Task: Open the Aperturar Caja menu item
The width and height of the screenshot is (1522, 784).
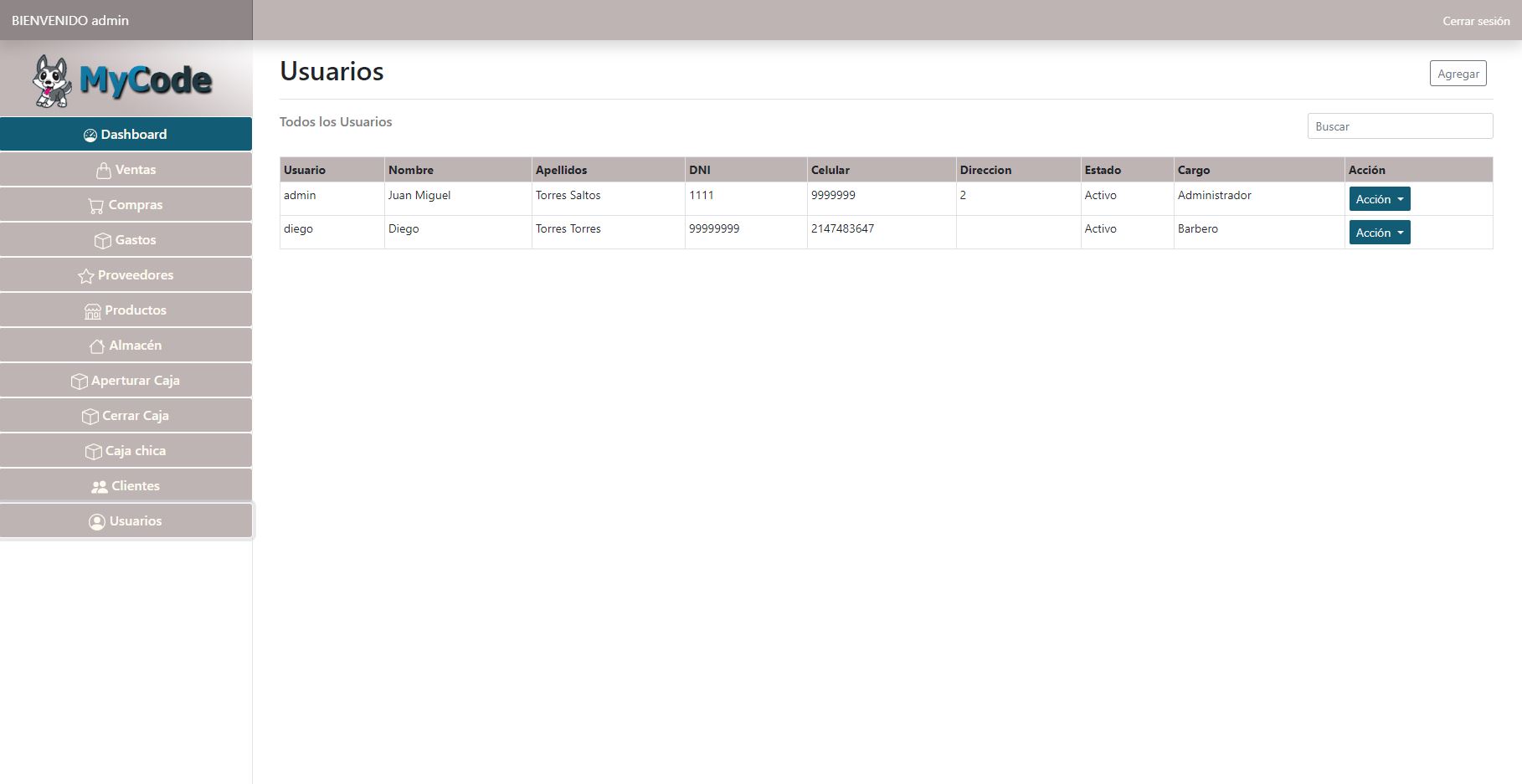Action: tap(126, 381)
